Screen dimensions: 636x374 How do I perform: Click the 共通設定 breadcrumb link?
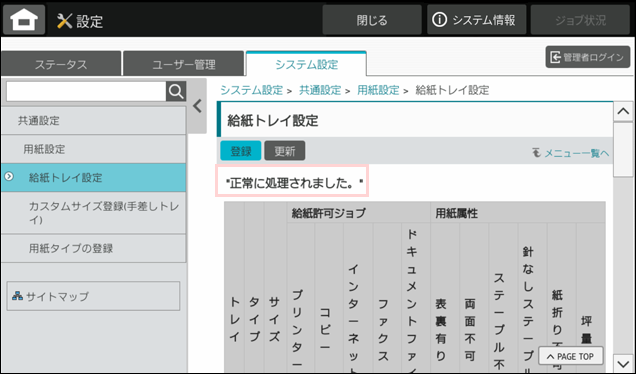click(x=320, y=90)
